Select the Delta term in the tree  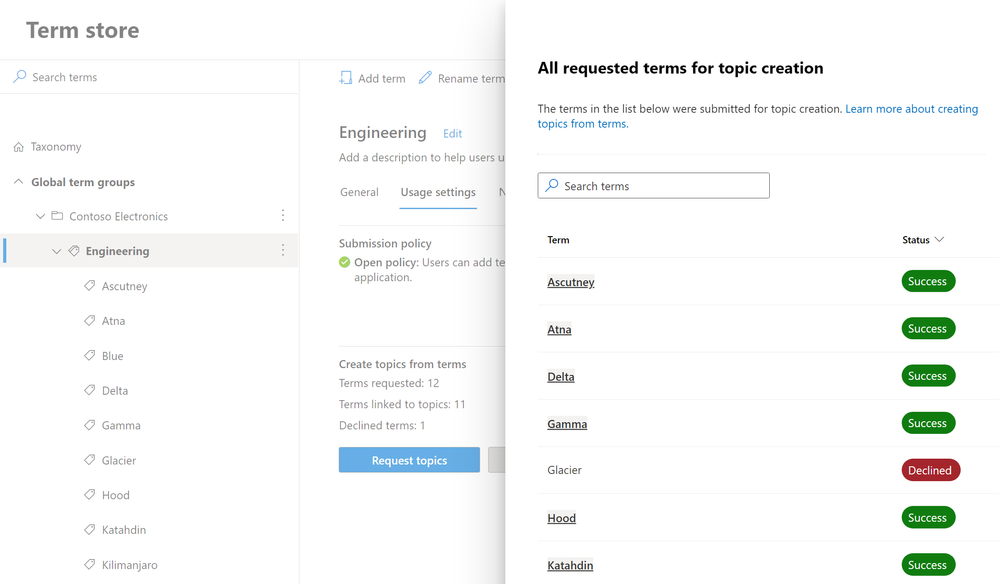(x=116, y=390)
